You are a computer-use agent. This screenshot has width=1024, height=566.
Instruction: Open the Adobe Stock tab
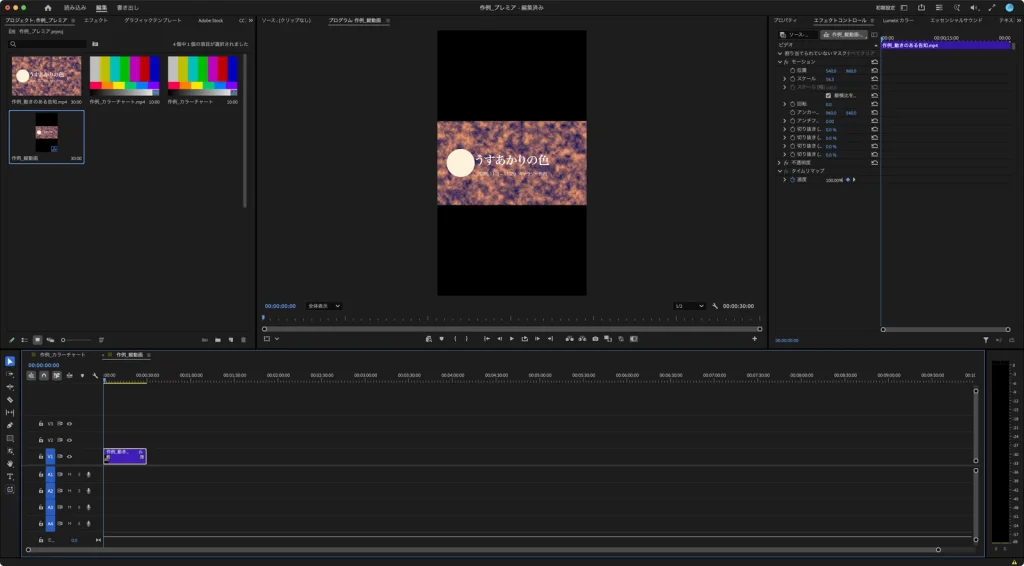210,20
